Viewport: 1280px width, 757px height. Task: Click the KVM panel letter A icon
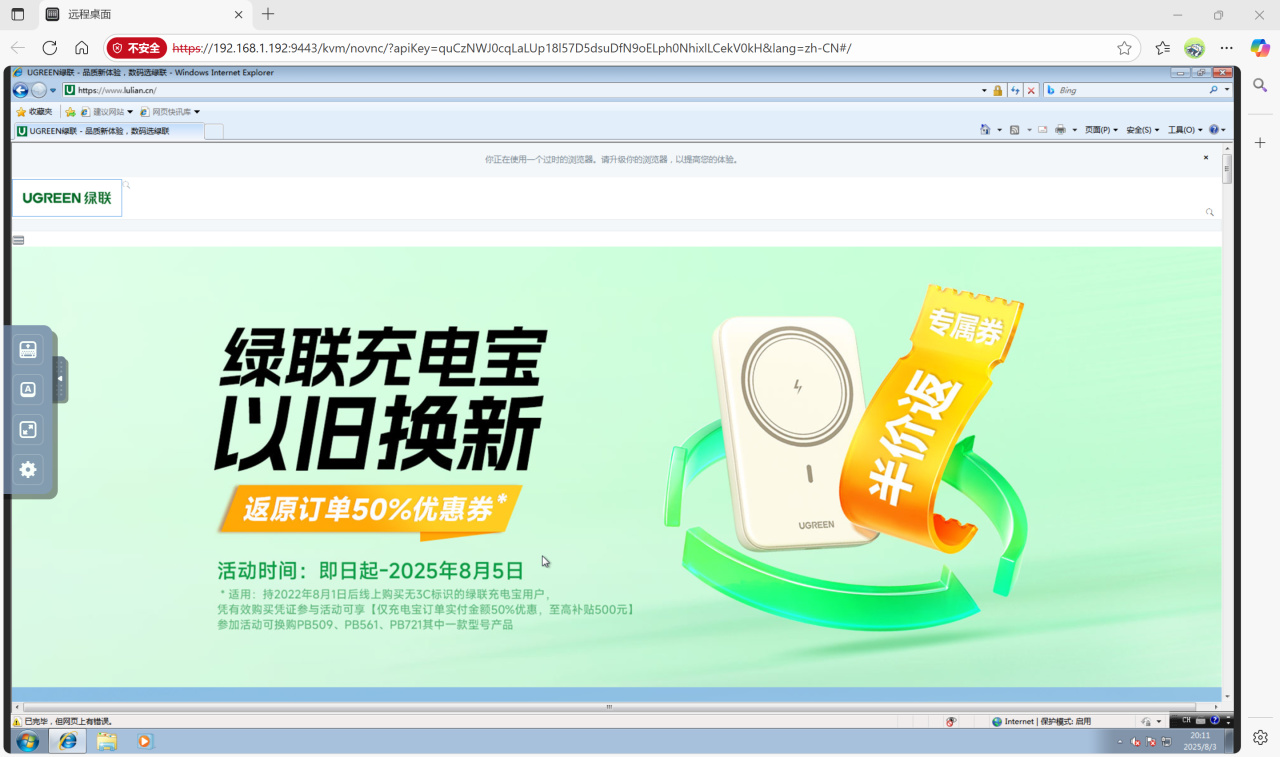tap(28, 390)
